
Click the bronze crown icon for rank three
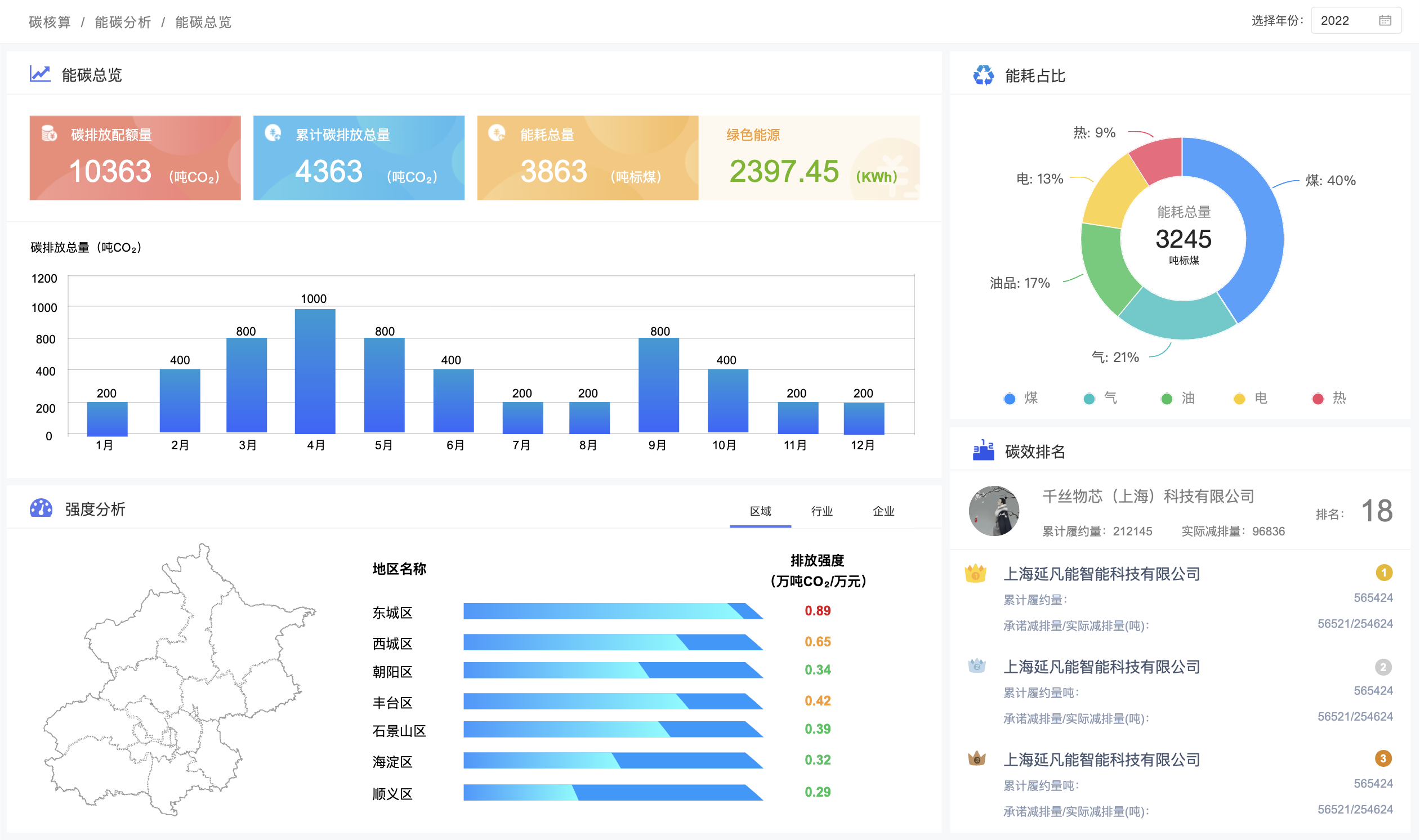976,758
